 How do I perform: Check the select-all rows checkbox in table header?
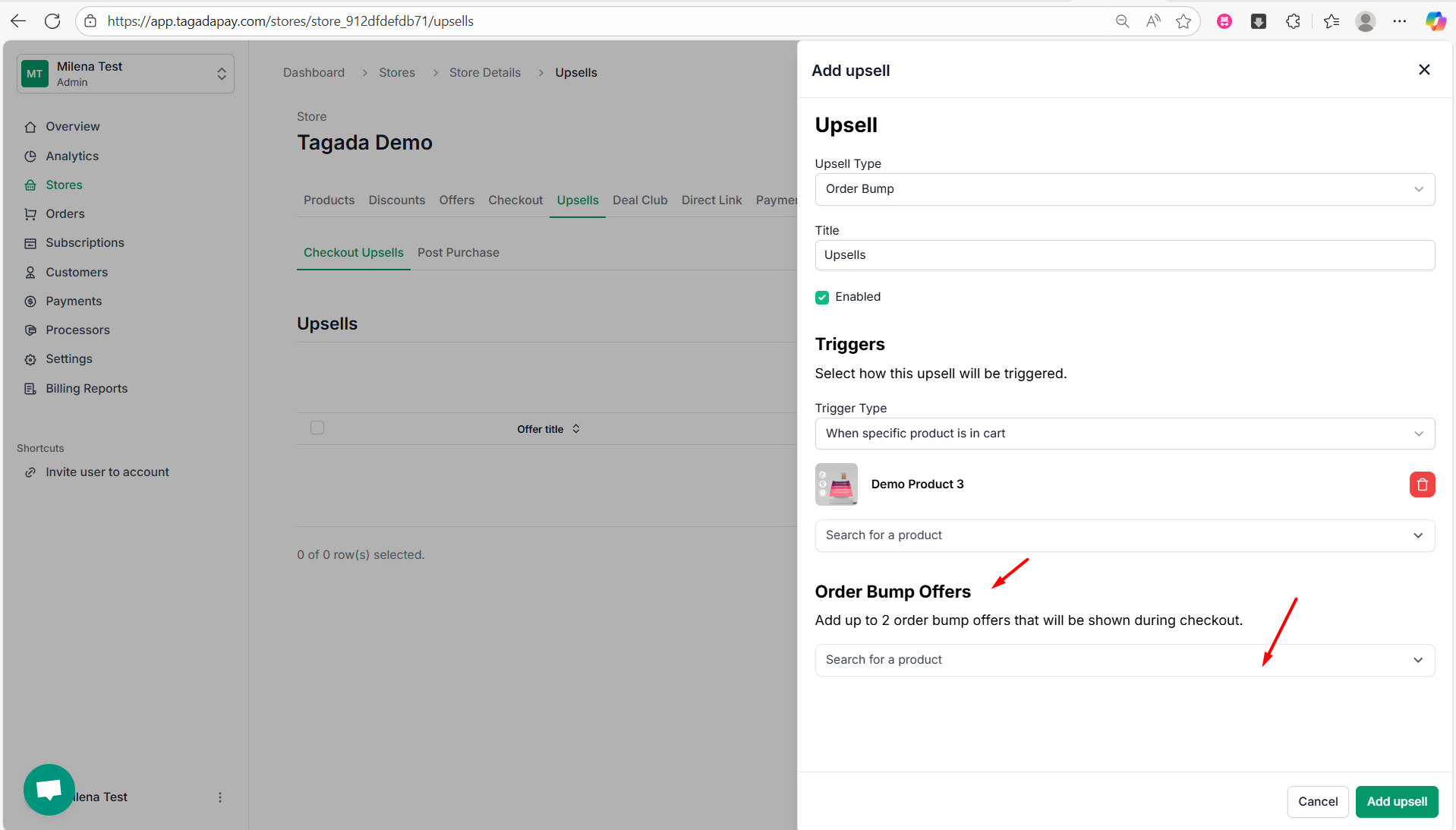pyautogui.click(x=317, y=428)
